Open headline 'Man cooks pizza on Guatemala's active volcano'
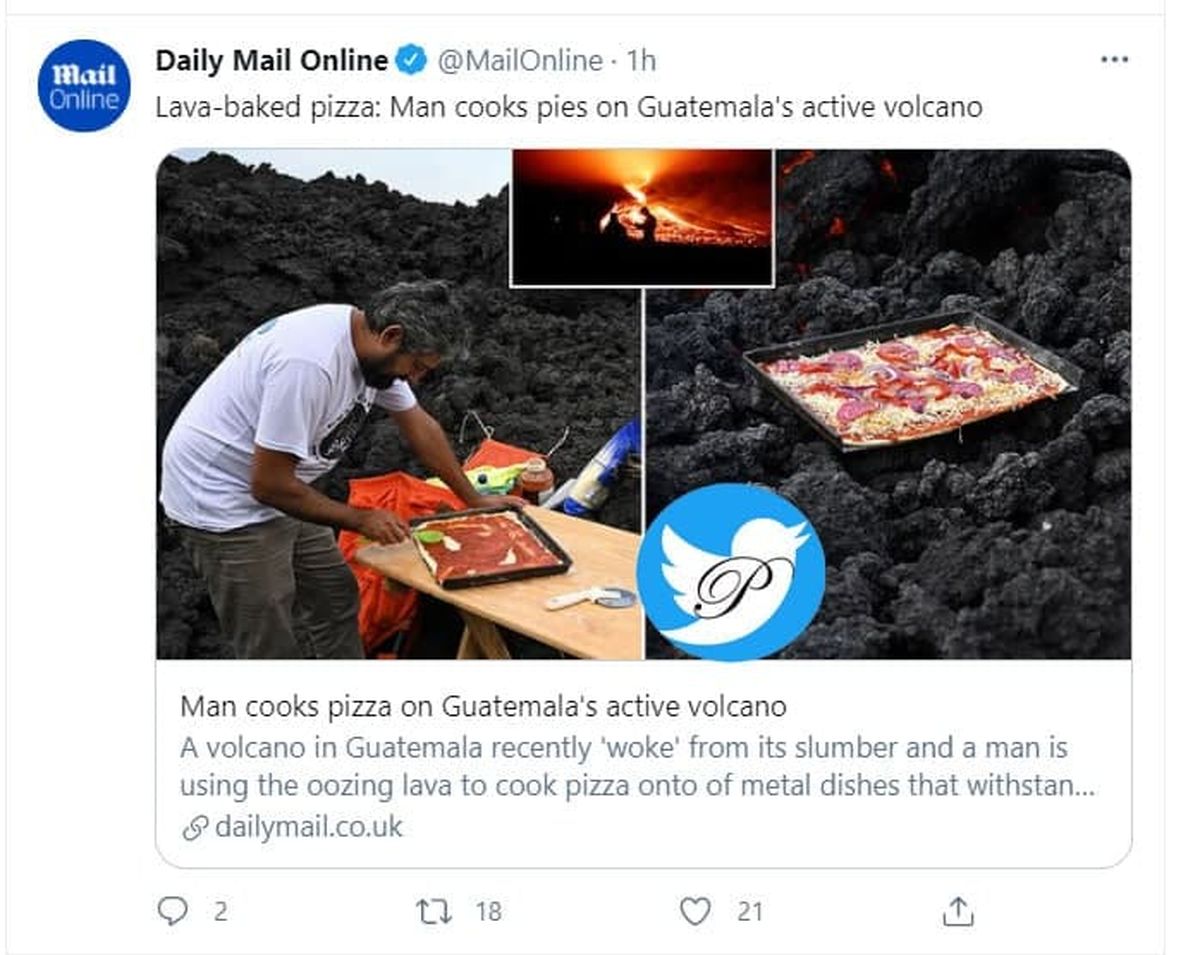The height and width of the screenshot is (955, 1200). tap(483, 707)
